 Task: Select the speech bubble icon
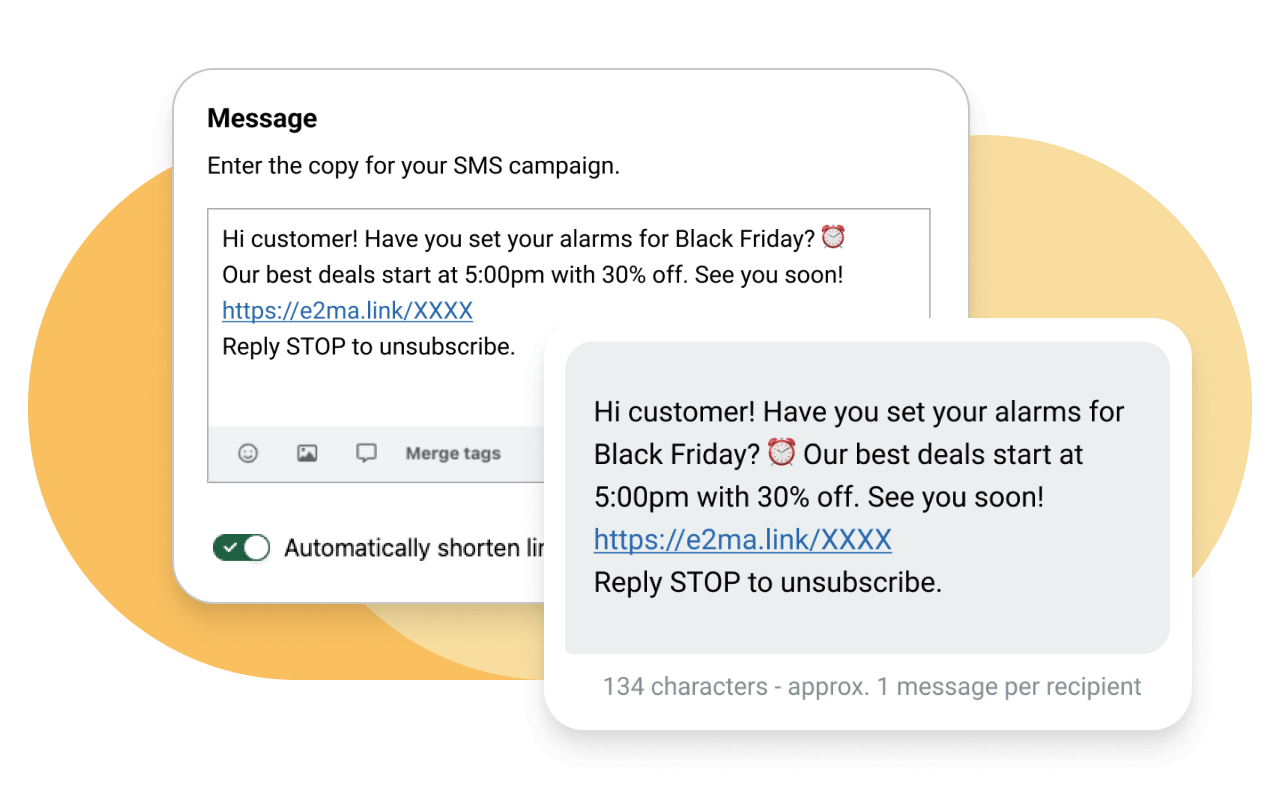click(366, 453)
